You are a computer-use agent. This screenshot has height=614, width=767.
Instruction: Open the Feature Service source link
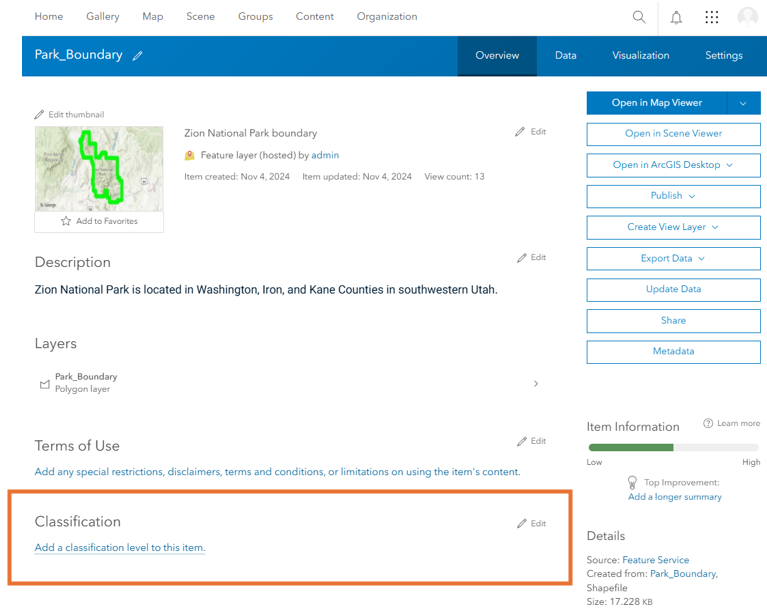655,560
